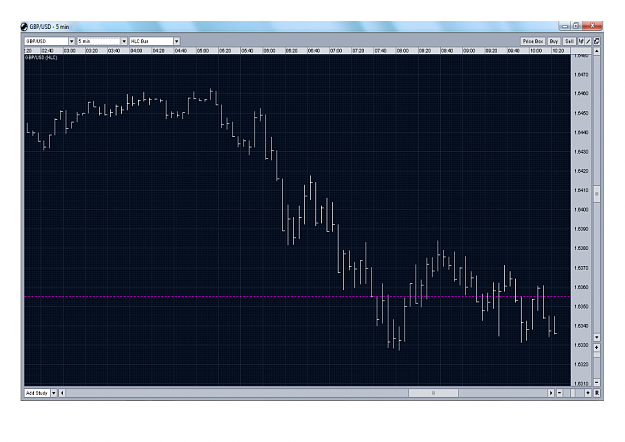Screen dimensions: 625x442
Task: Click the 05:00 time axis label
Action: tap(203, 51)
